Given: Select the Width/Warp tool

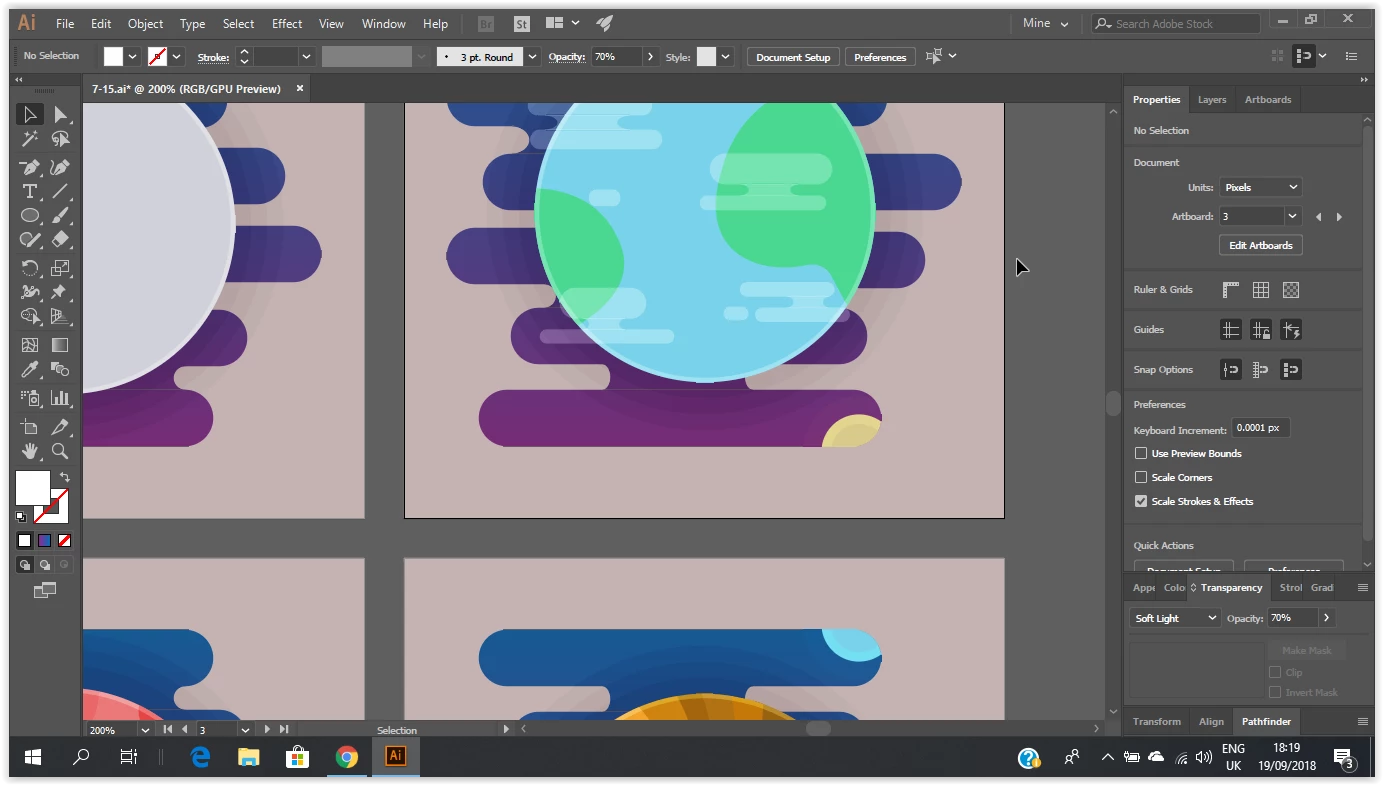Looking at the screenshot, I should pyautogui.click(x=30, y=292).
